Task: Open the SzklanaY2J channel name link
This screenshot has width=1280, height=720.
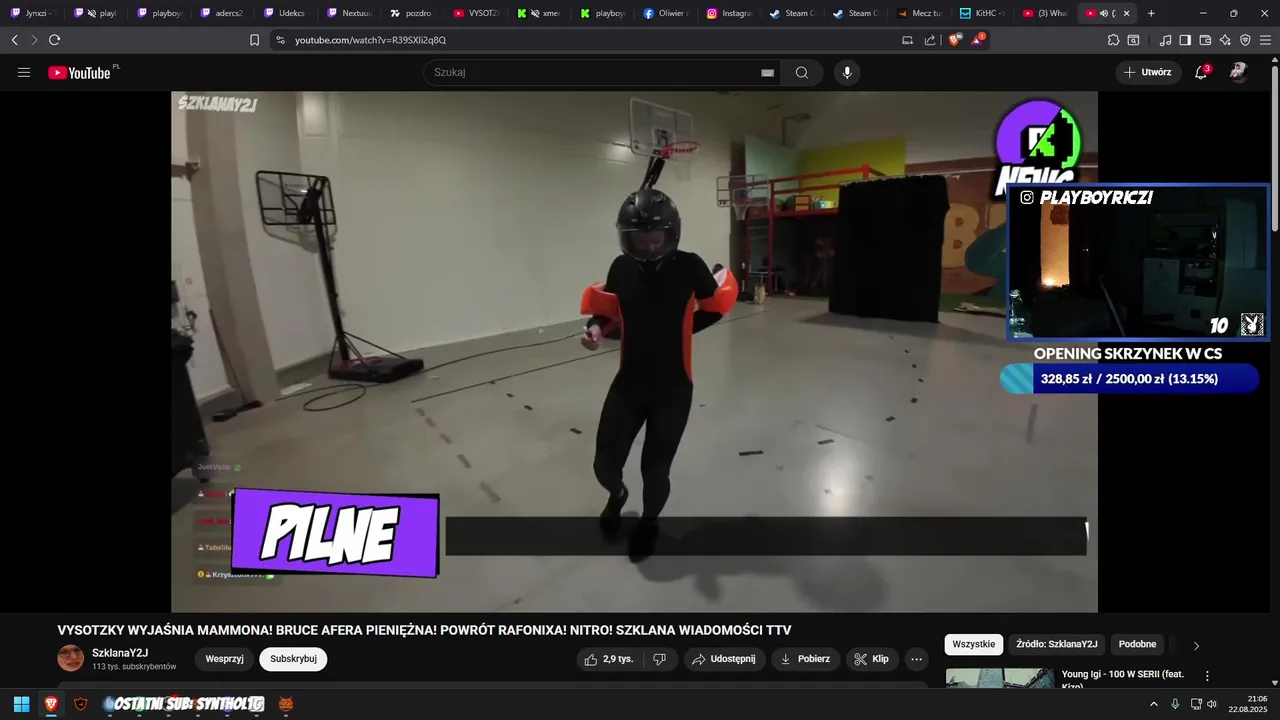Action: coord(120,653)
